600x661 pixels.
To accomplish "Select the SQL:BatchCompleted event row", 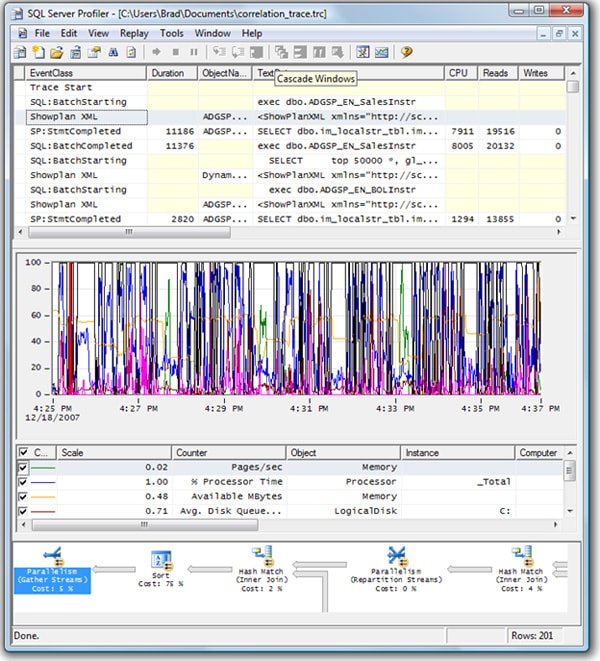I will point(291,146).
